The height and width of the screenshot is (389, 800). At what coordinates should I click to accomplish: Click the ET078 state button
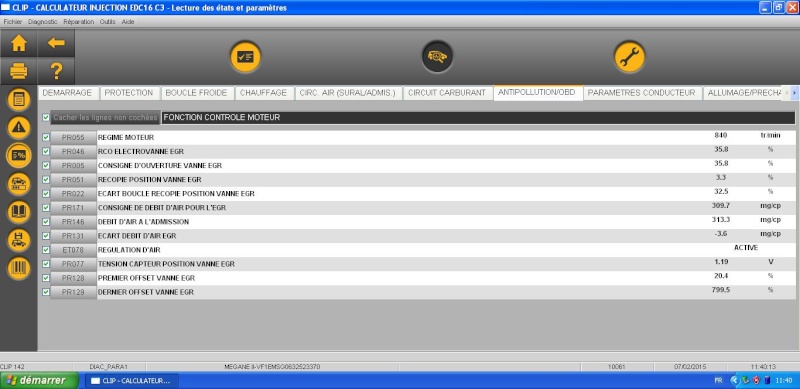point(73,250)
